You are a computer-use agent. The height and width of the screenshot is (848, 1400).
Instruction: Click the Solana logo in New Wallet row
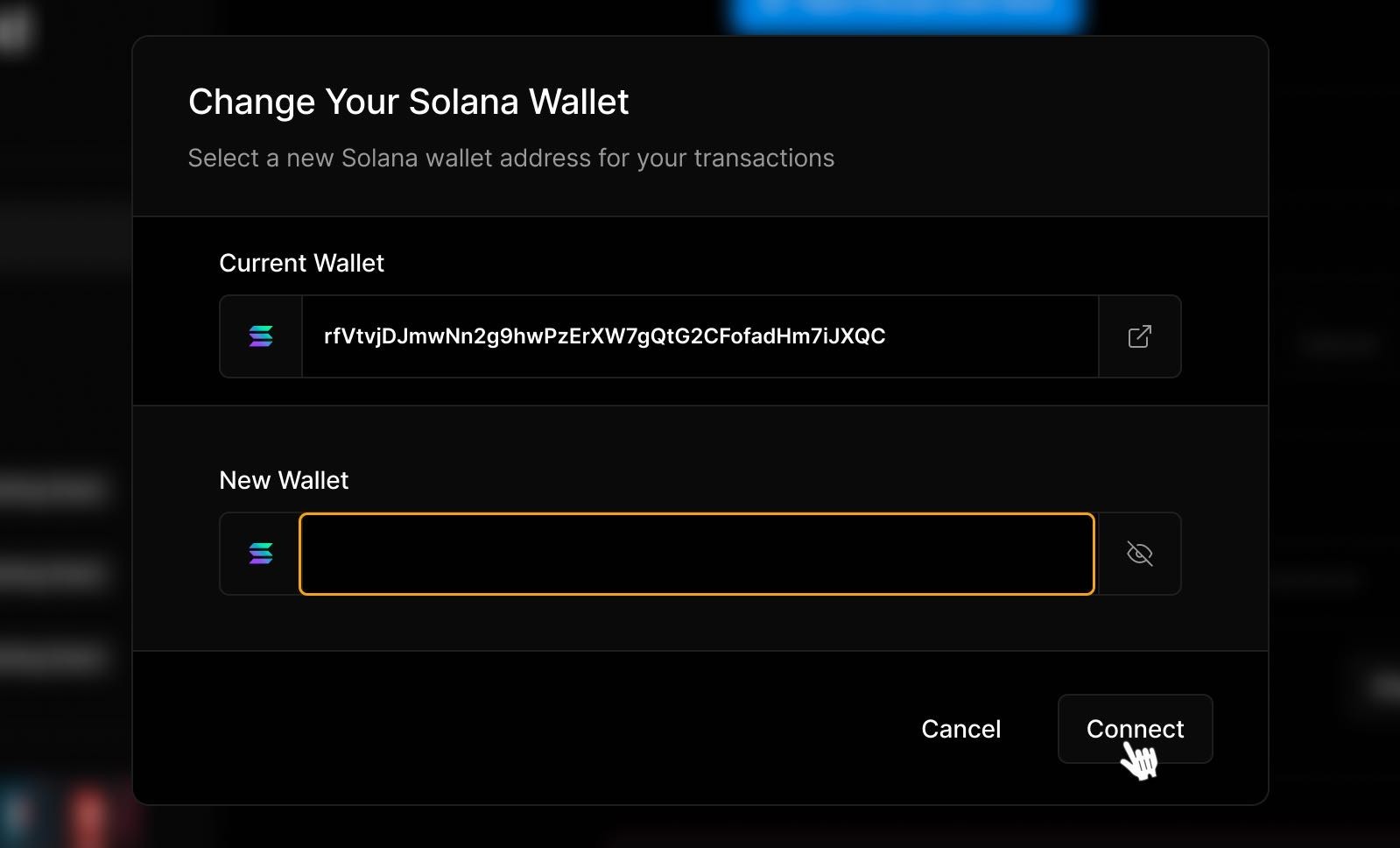point(261,554)
